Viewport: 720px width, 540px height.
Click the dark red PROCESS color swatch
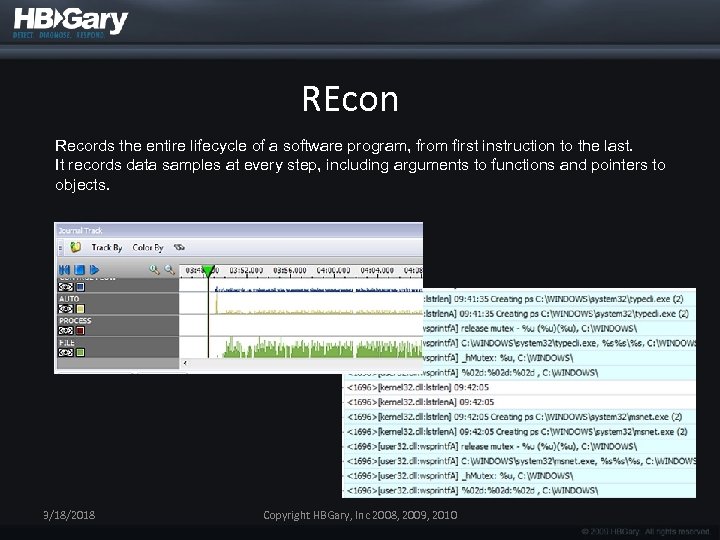click(x=80, y=331)
